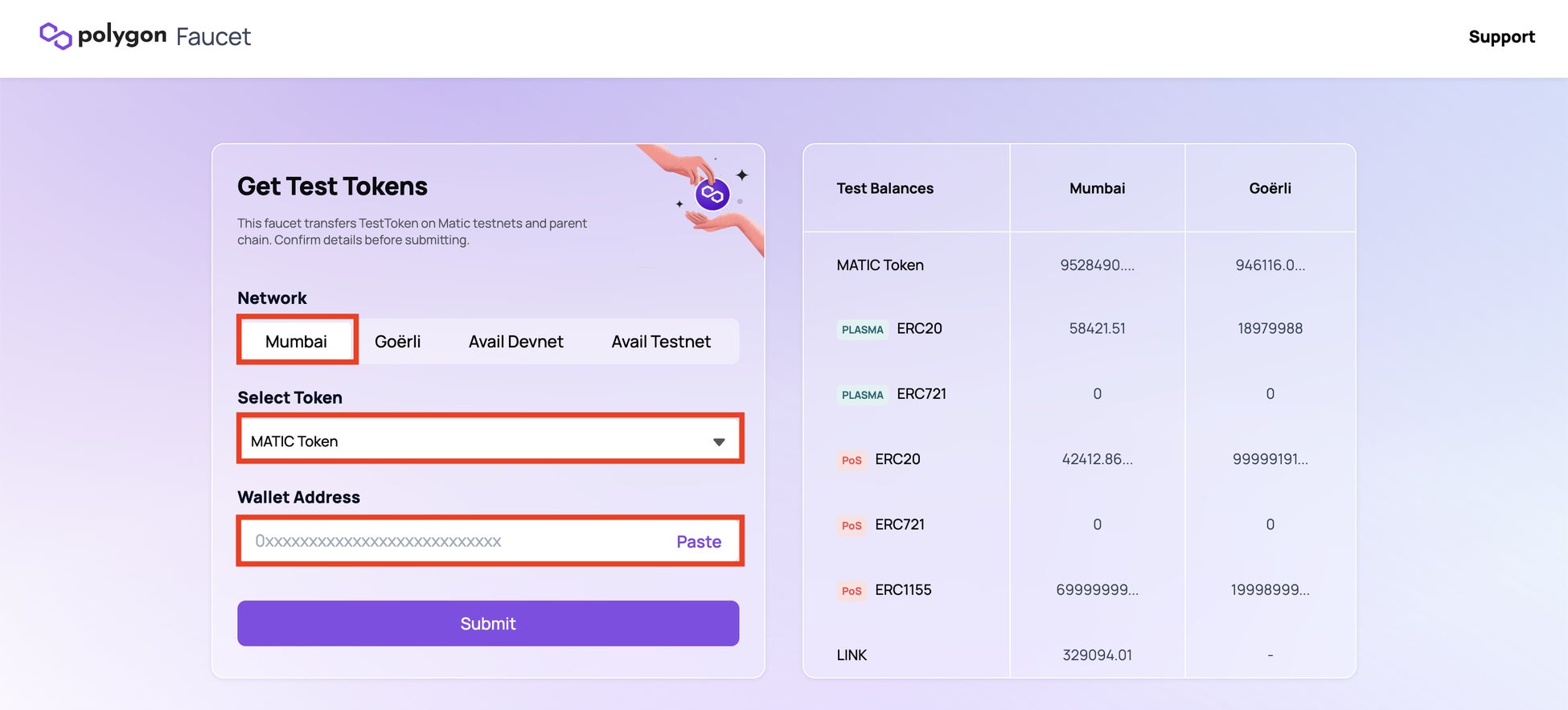Select the Mumbai network option
This screenshot has width=1568, height=710.
pyautogui.click(x=297, y=341)
